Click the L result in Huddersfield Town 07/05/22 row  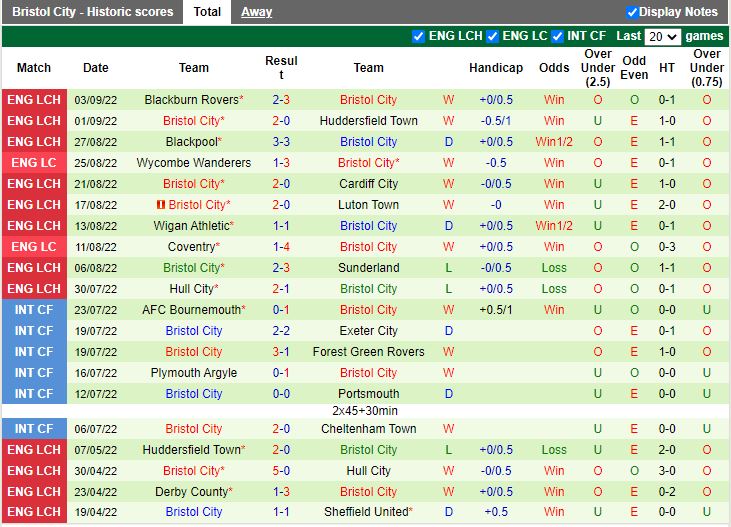click(448, 450)
